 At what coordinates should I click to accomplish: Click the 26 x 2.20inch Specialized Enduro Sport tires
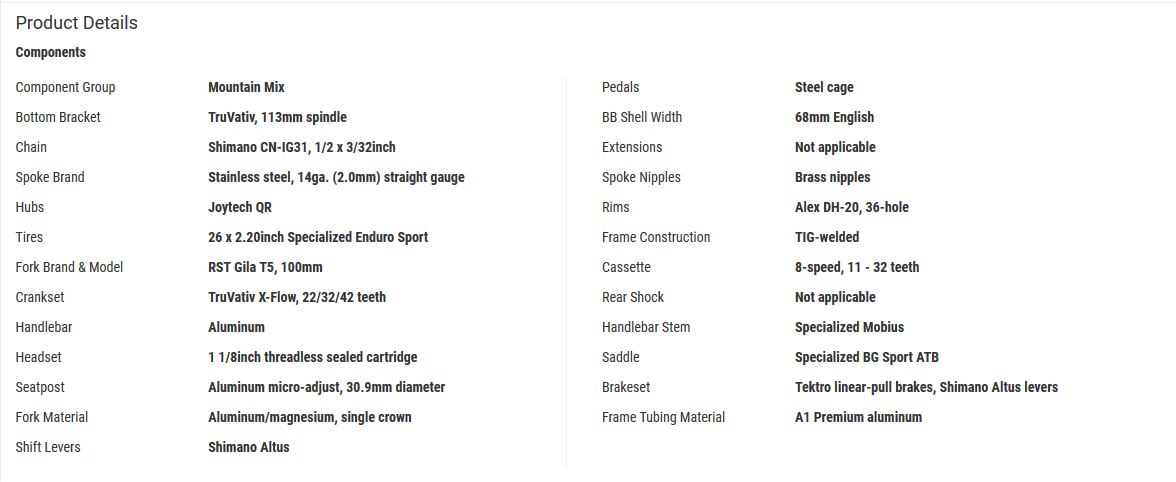[318, 238]
